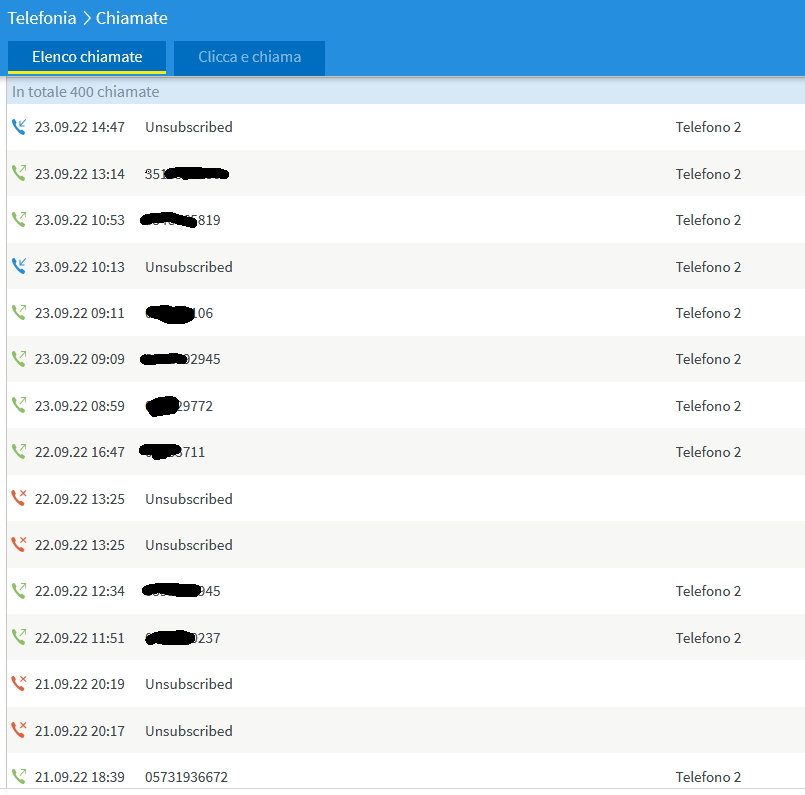Image resolution: width=805 pixels, height=795 pixels.
Task: Click partially hidden number ending 0237
Action: [183, 638]
